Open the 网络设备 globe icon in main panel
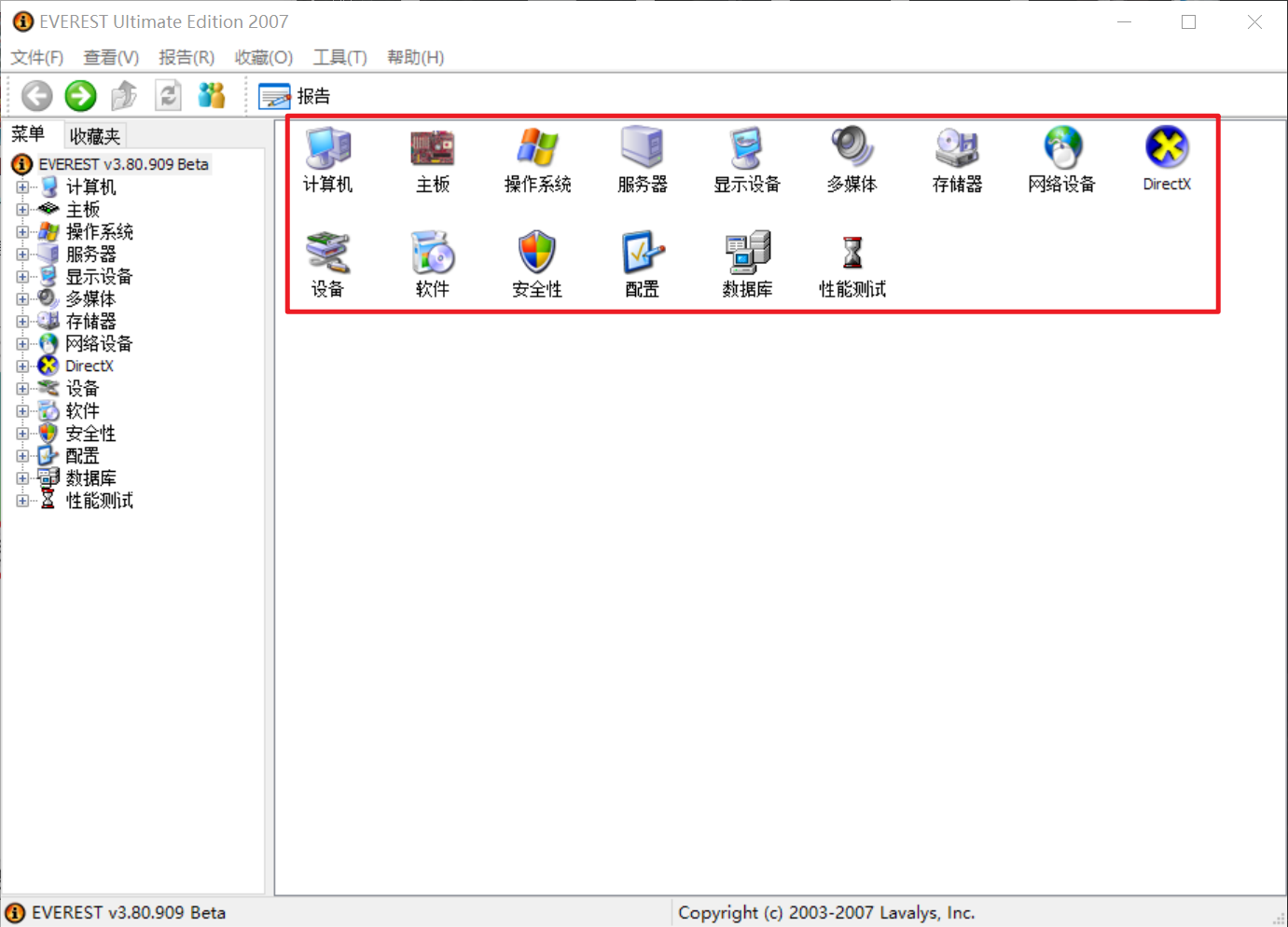Viewport: 1288px width, 927px height. click(1061, 148)
